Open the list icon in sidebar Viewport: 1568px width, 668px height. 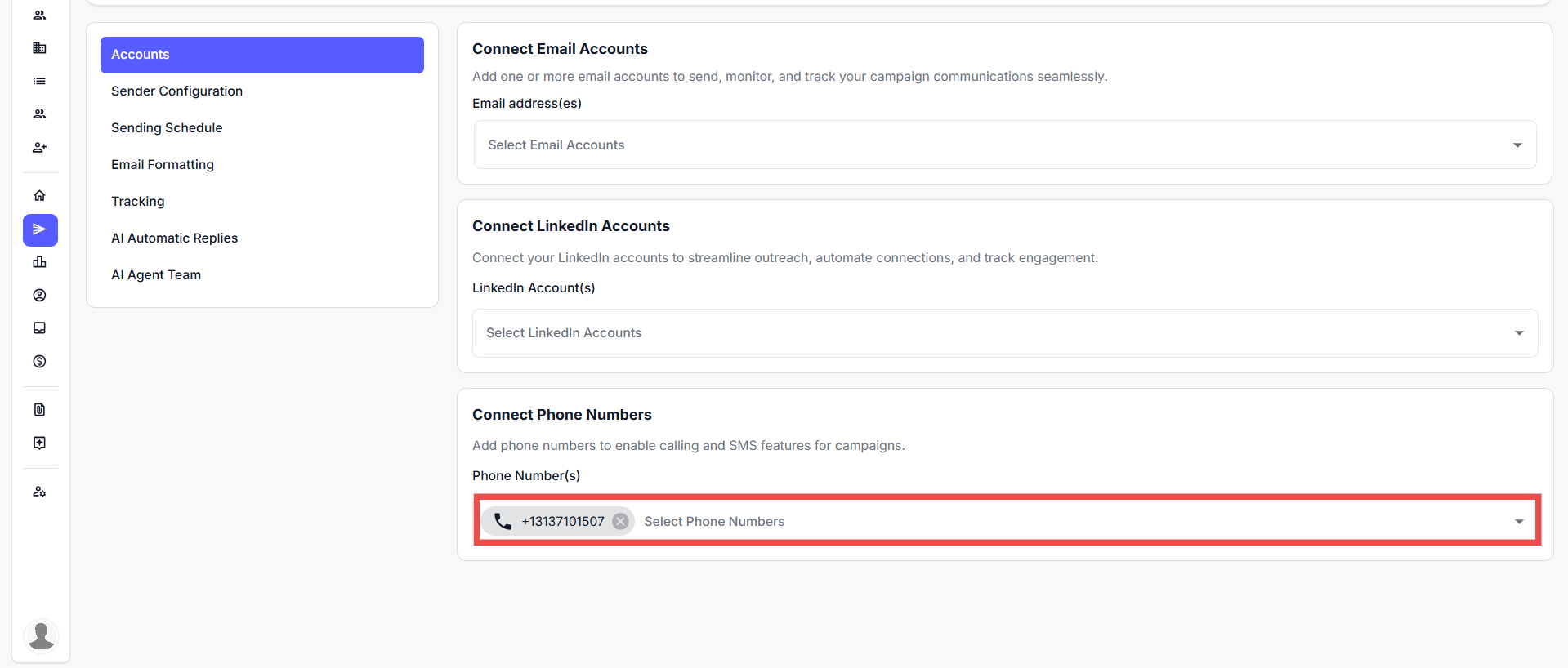(x=39, y=81)
